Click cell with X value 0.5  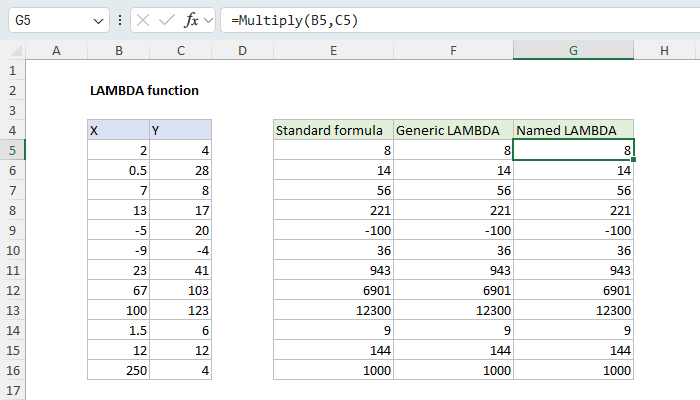(x=119, y=171)
